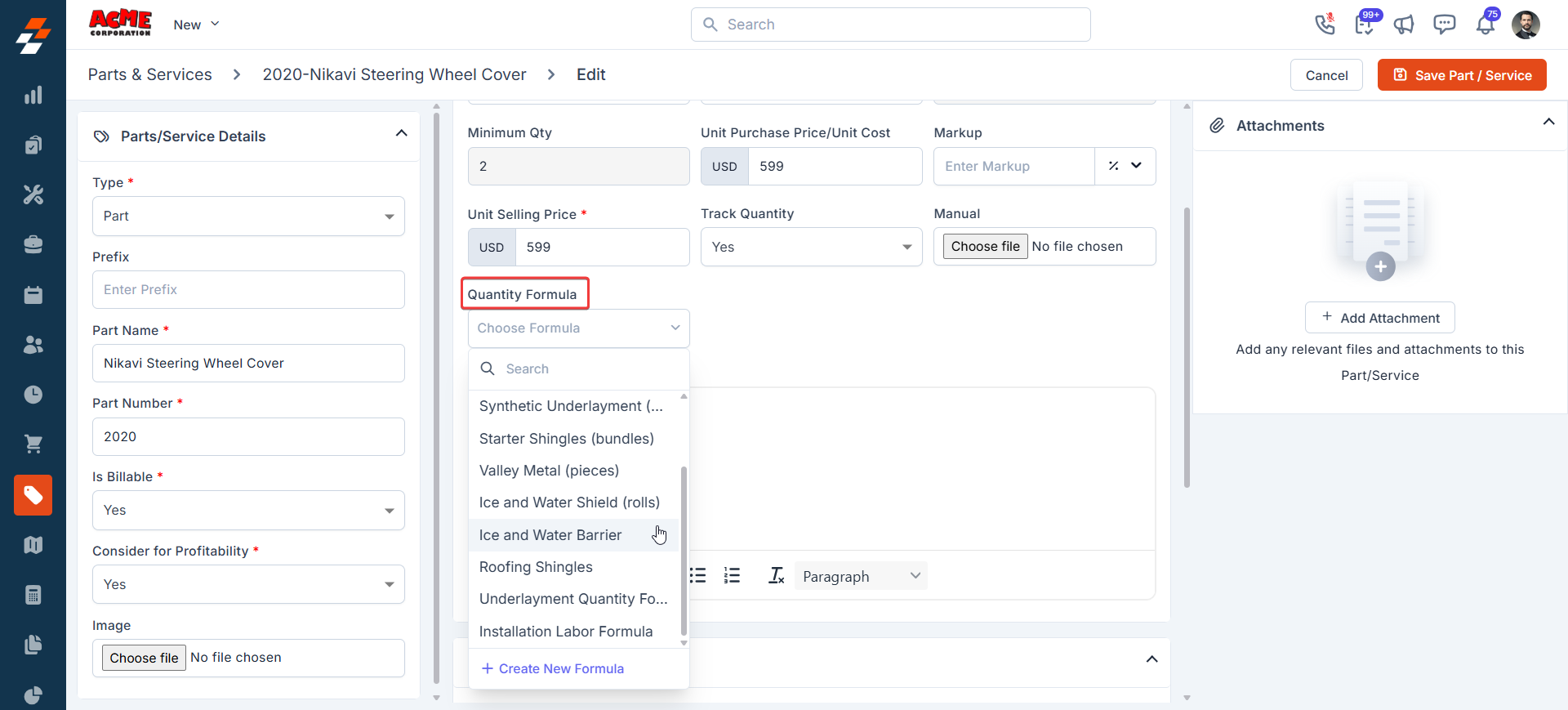Click the Enter Markup field
1568x710 pixels.
coord(1013,166)
